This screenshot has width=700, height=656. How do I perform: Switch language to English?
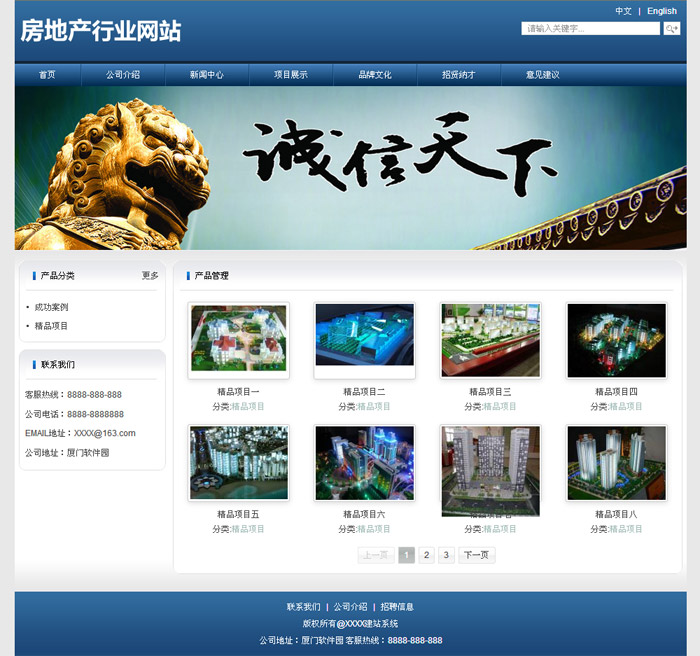[661, 11]
